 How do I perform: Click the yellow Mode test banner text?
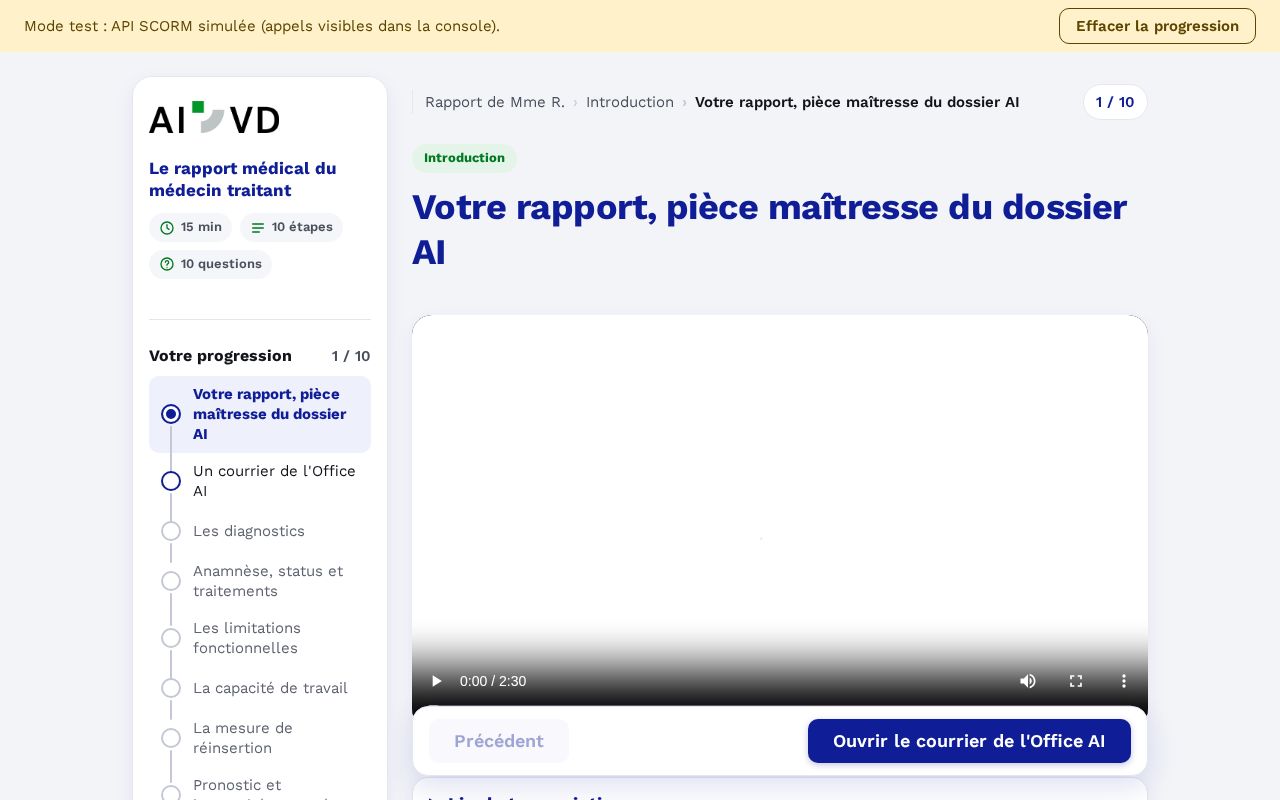pyautogui.click(x=262, y=26)
